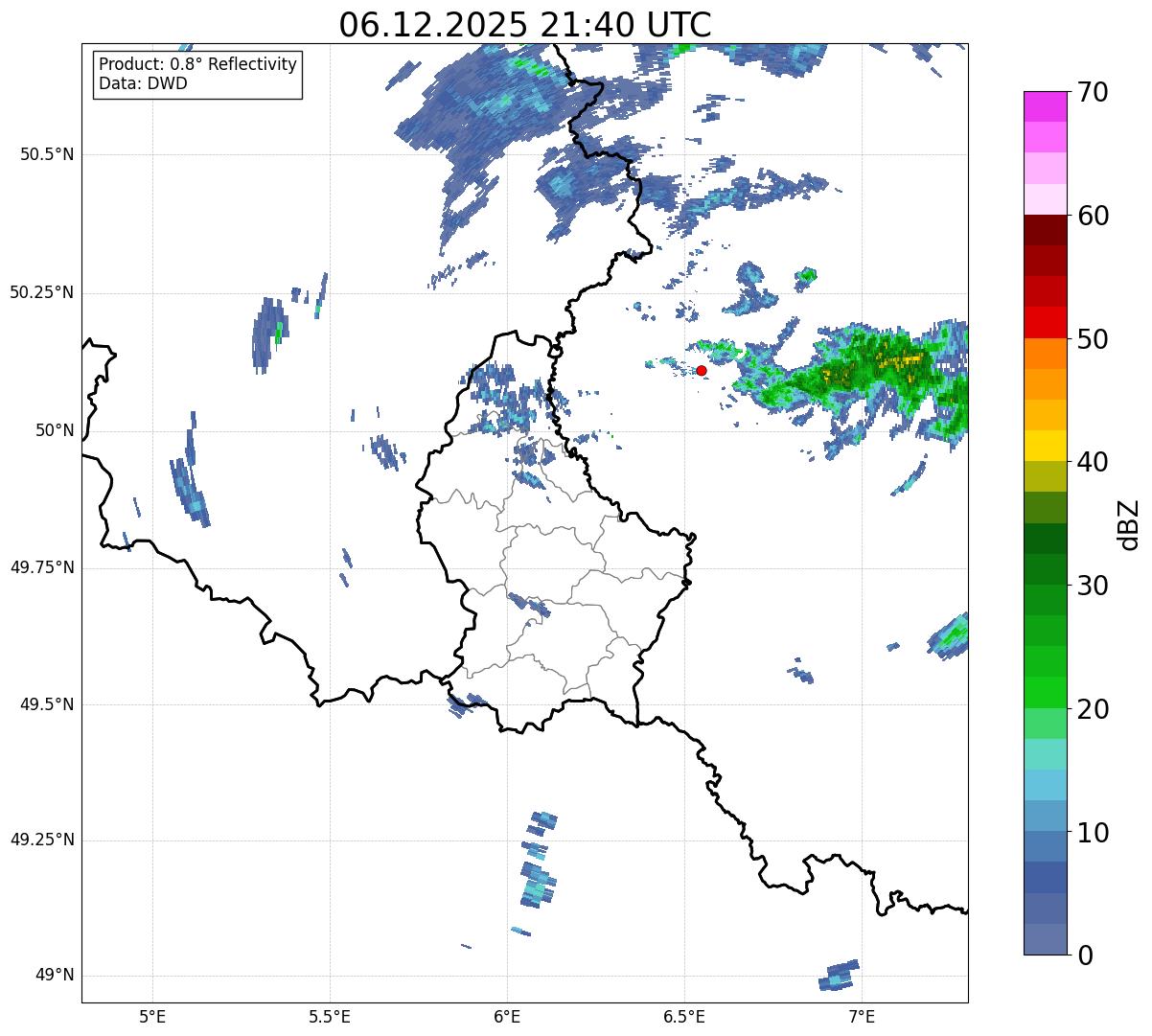Click the latitude label "50.5°N"
This screenshot has width=1152, height=1036.
pos(46,154)
